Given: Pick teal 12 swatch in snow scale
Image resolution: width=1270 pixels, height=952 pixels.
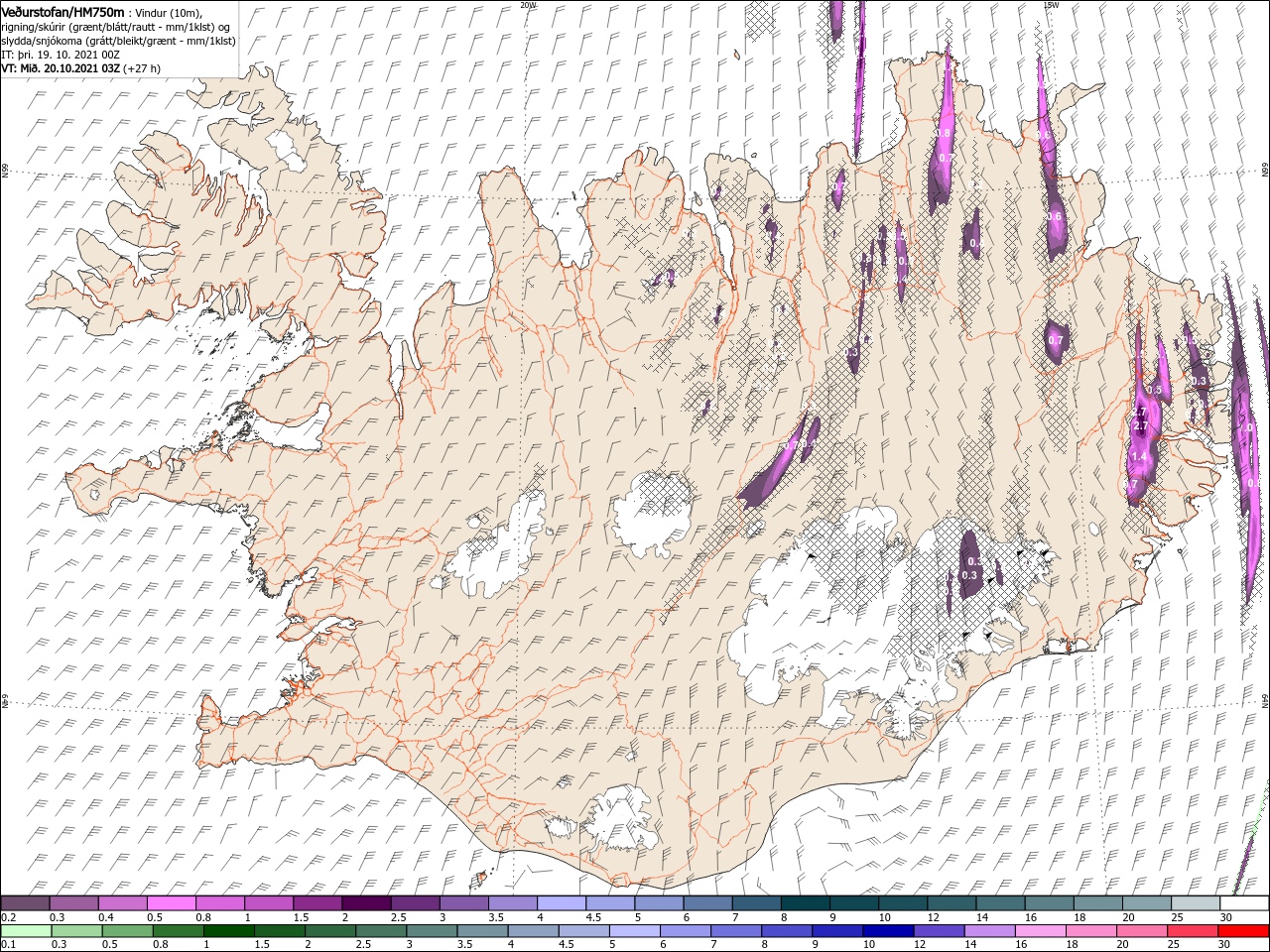Looking at the screenshot, I should click(x=952, y=903).
